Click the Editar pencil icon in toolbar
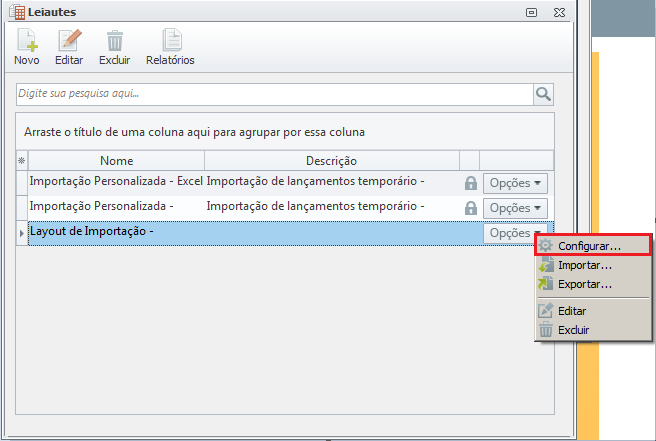Viewport: 656px width, 441px height. pyautogui.click(x=69, y=41)
